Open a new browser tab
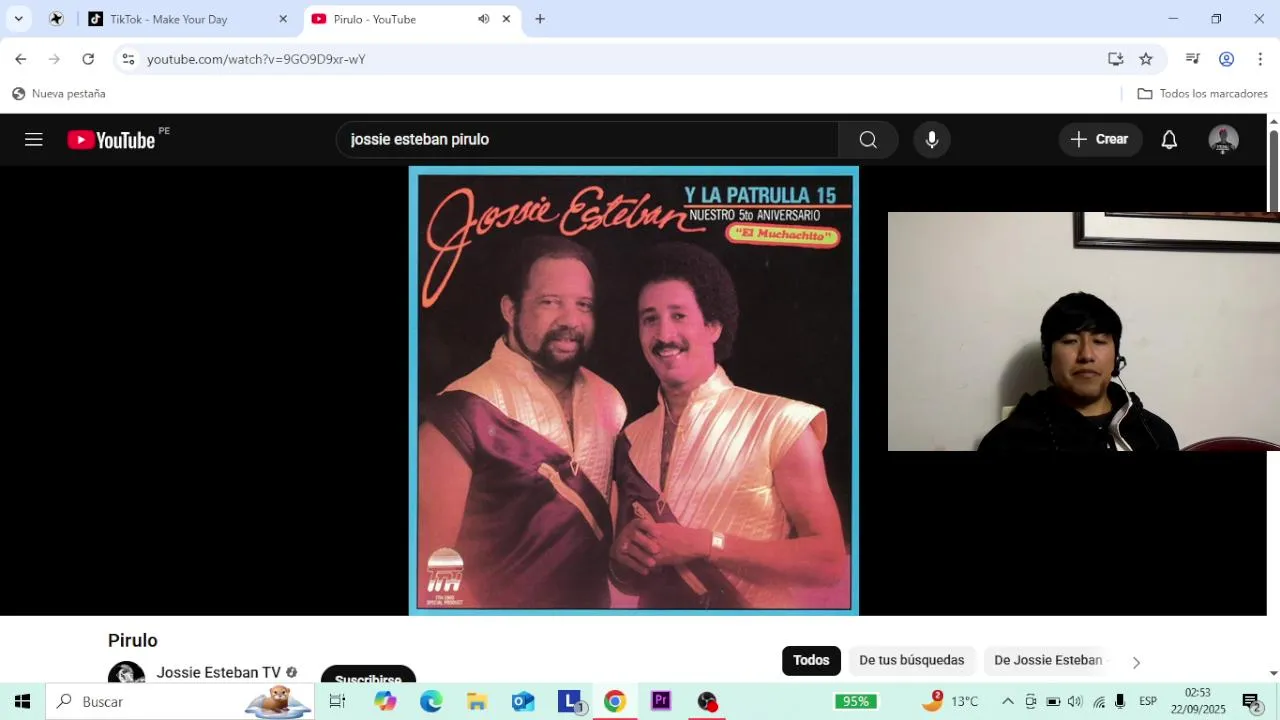This screenshot has height=720, width=1280. pos(540,19)
